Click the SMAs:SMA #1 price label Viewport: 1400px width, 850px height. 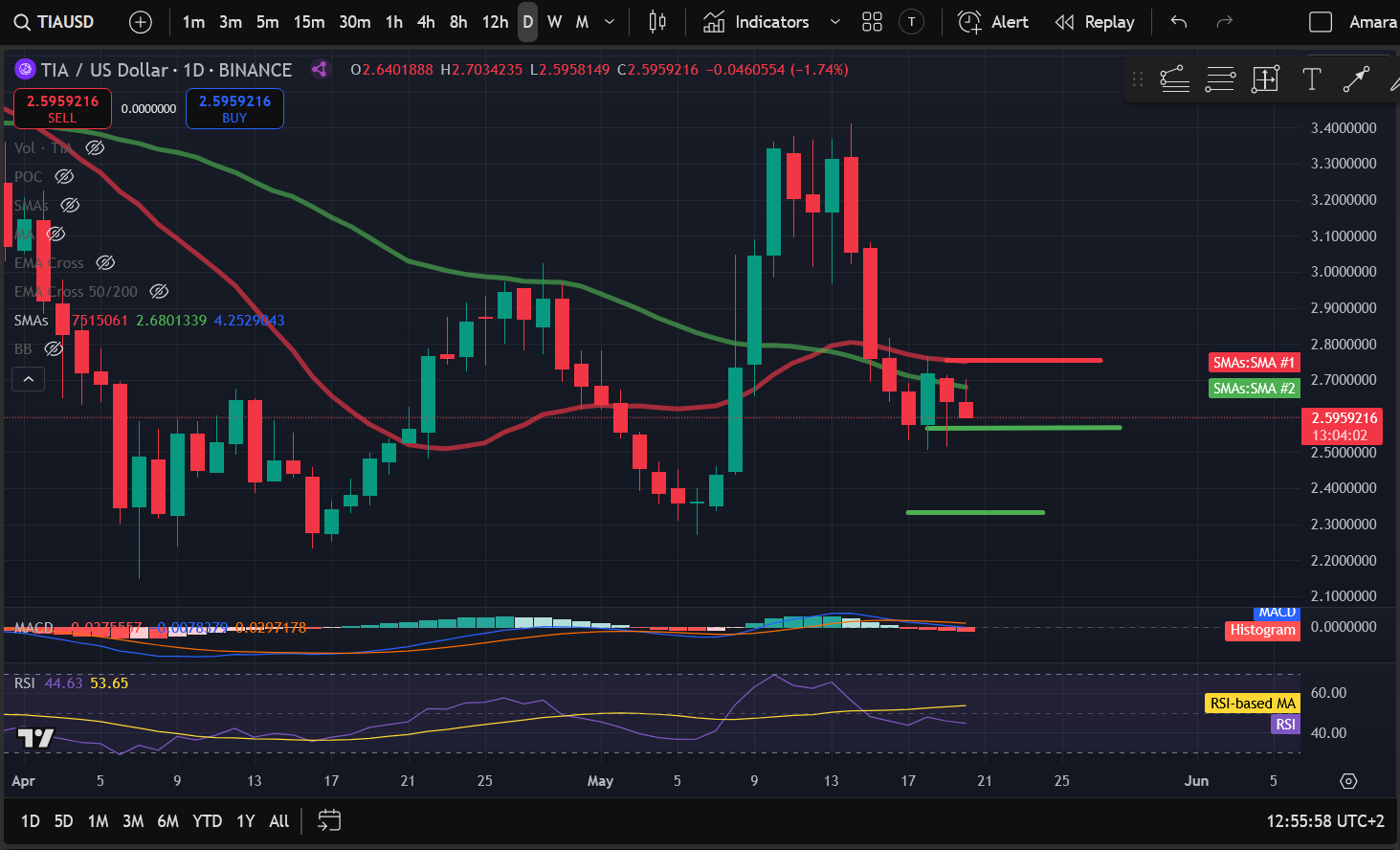coord(1254,362)
